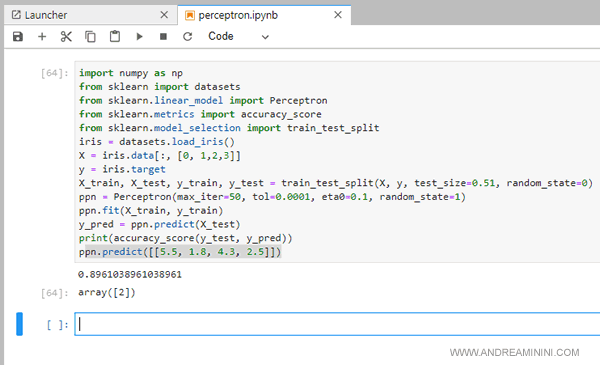Click the output result array([2])
The width and height of the screenshot is (600, 365).
(x=107, y=293)
